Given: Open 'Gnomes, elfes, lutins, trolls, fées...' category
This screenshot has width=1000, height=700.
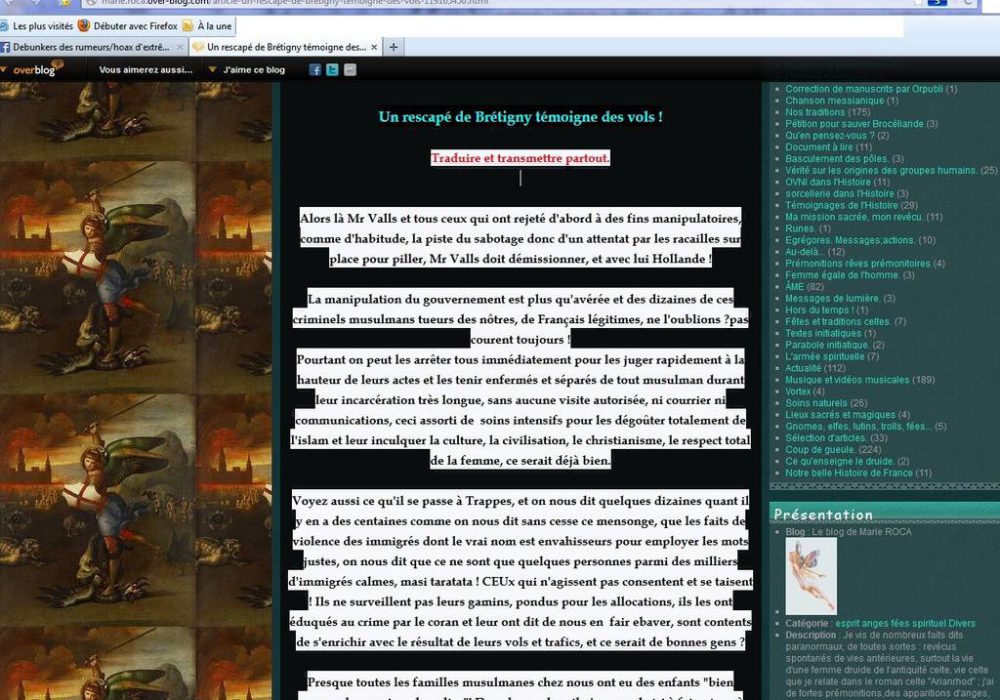Looking at the screenshot, I should (858, 427).
